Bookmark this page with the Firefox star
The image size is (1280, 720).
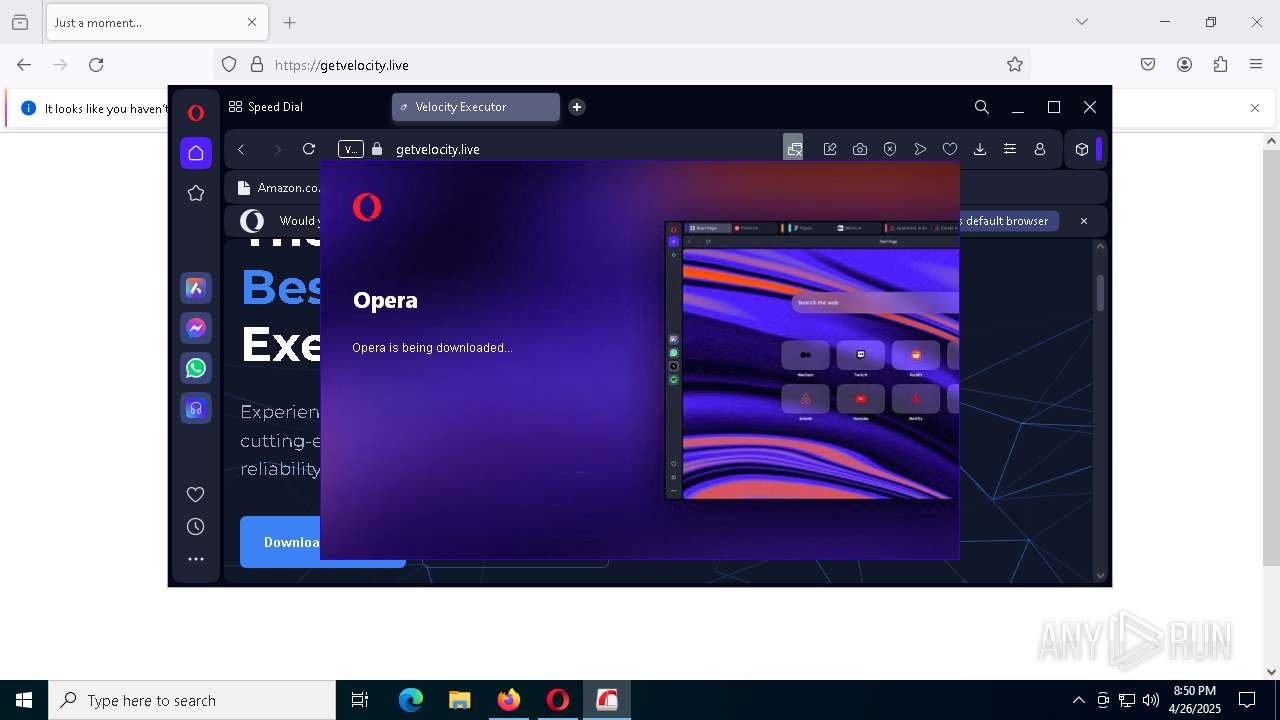(1015, 65)
